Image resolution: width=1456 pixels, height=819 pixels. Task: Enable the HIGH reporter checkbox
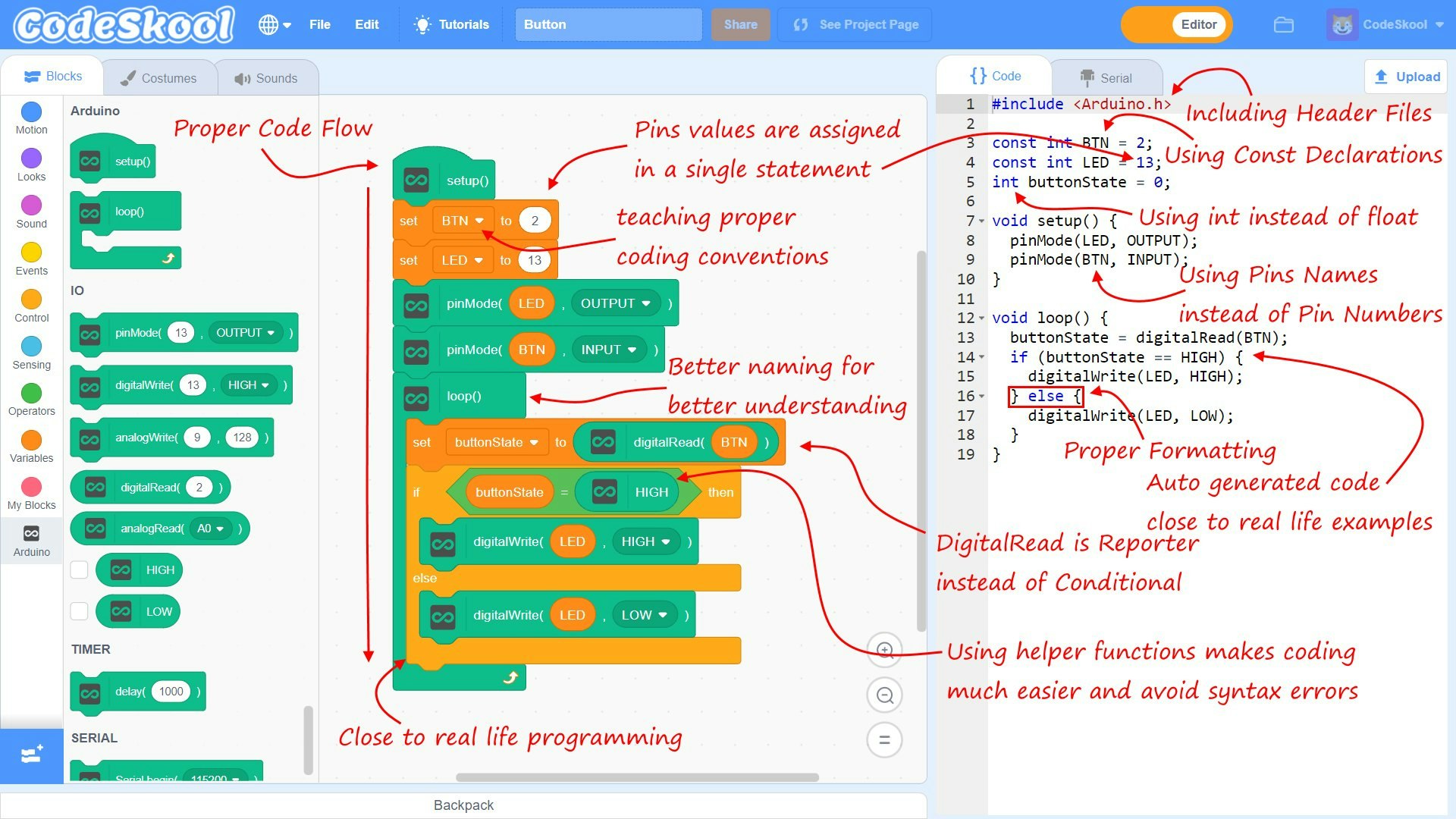[80, 570]
